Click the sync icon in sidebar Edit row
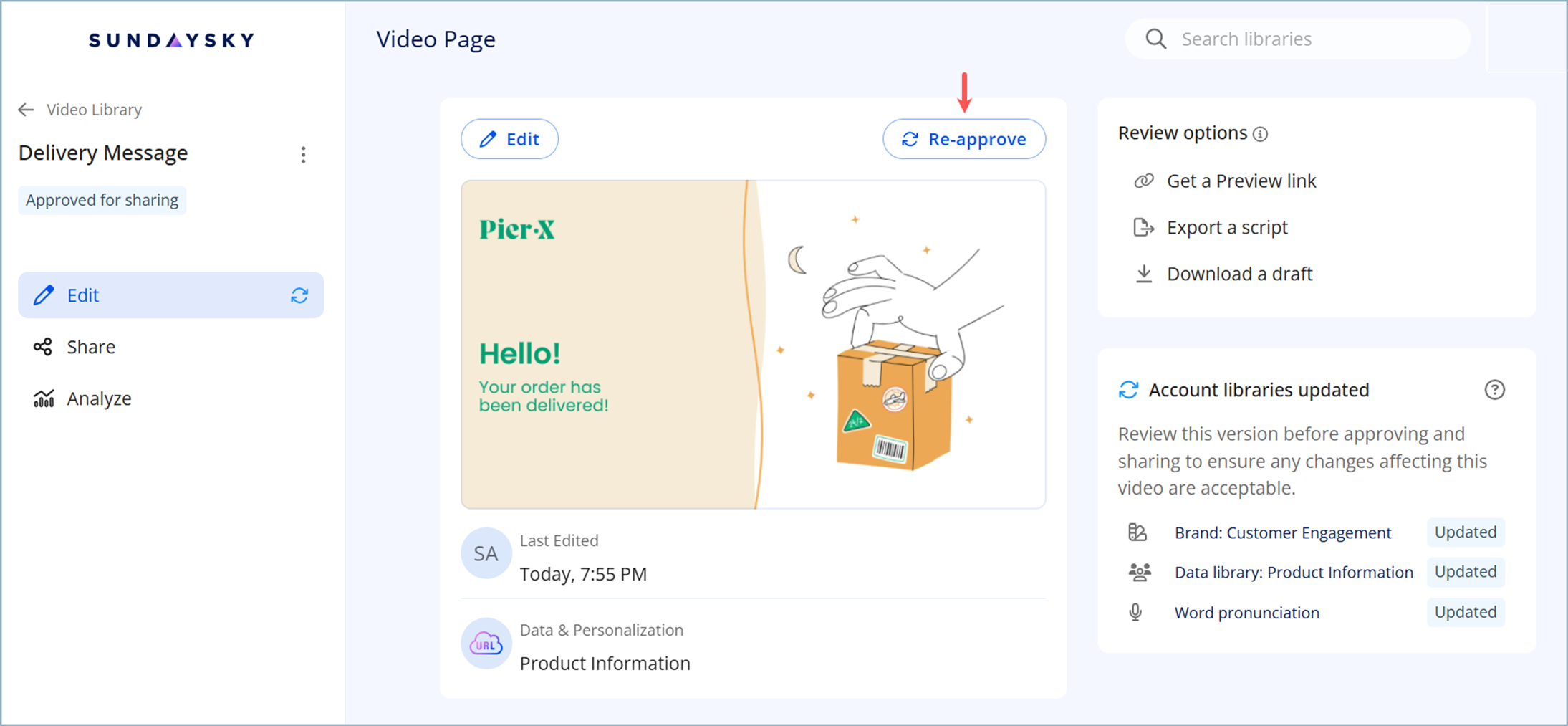This screenshot has width=1568, height=726. 299,295
